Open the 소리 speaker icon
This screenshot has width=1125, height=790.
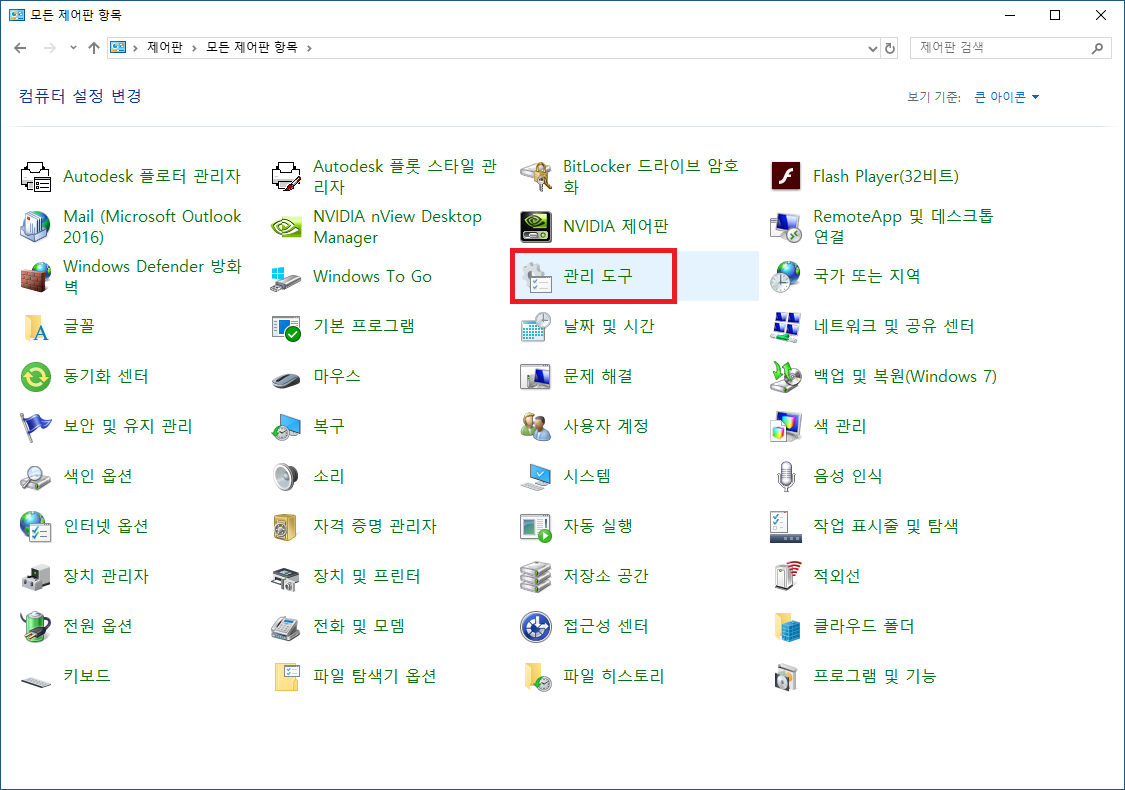pyautogui.click(x=286, y=476)
